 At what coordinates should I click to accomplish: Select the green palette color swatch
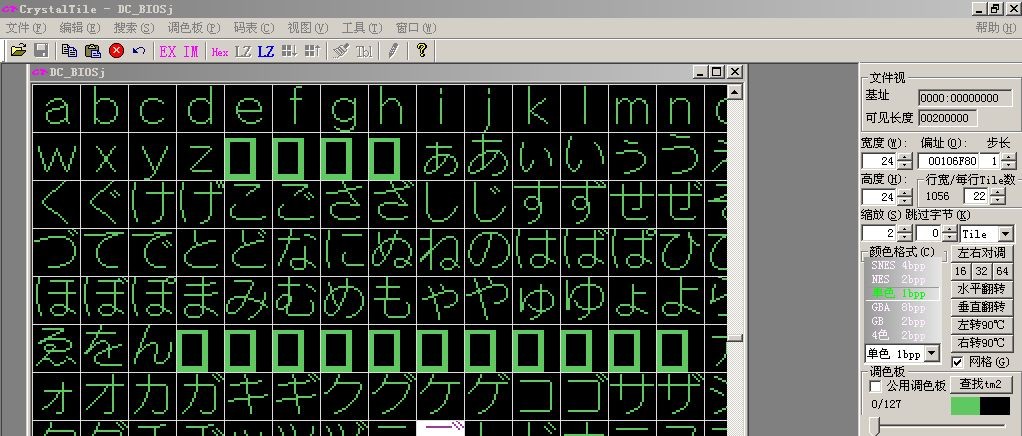click(965, 406)
